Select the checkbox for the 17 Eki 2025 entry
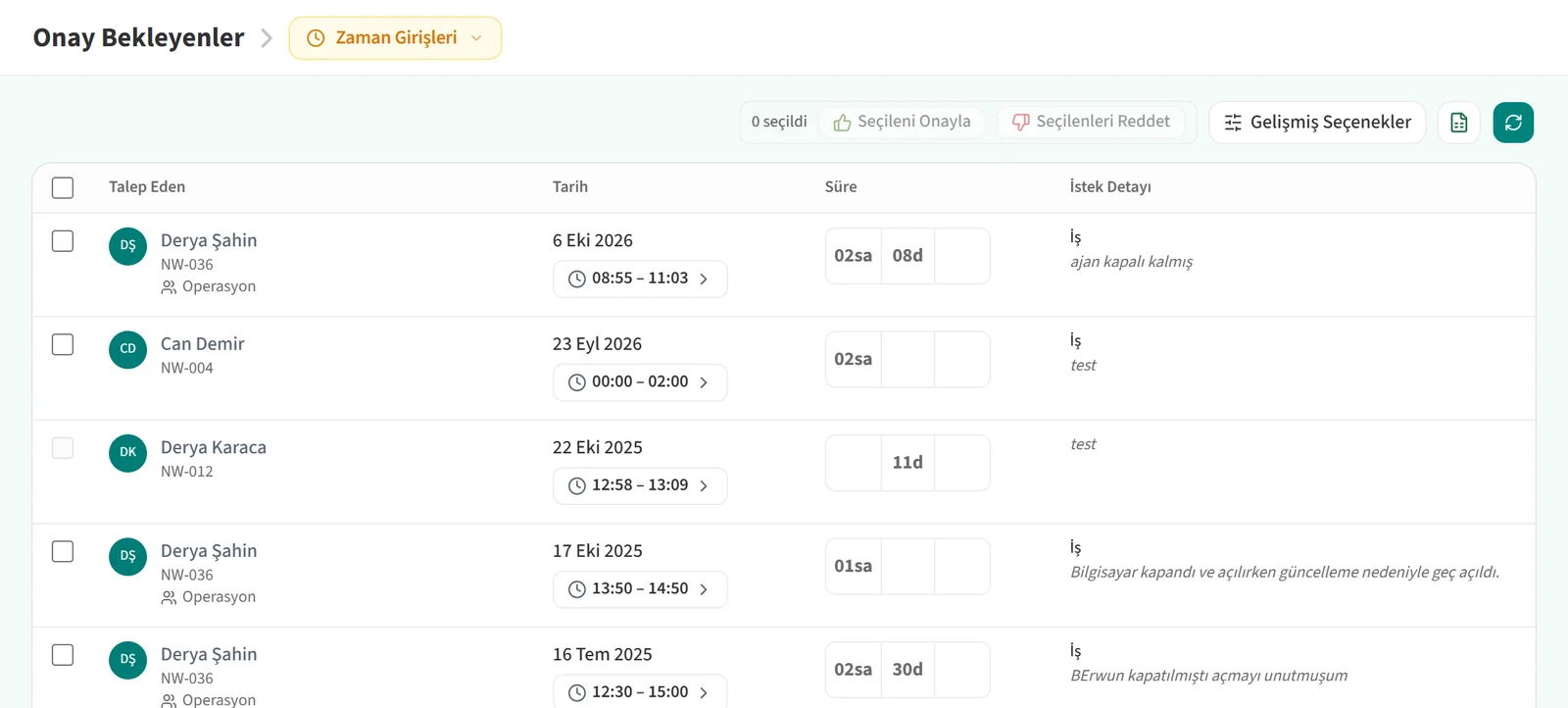 point(63,551)
